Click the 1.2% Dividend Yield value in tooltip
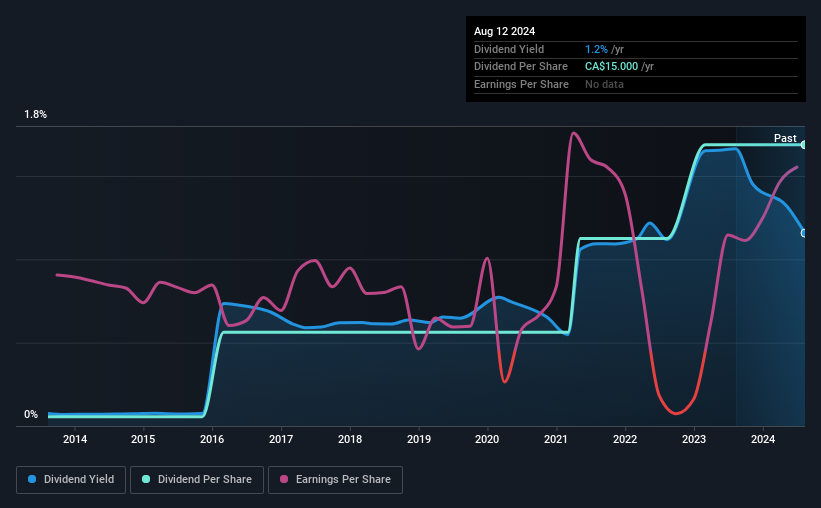Screen dimensions: 821x508 coord(596,49)
